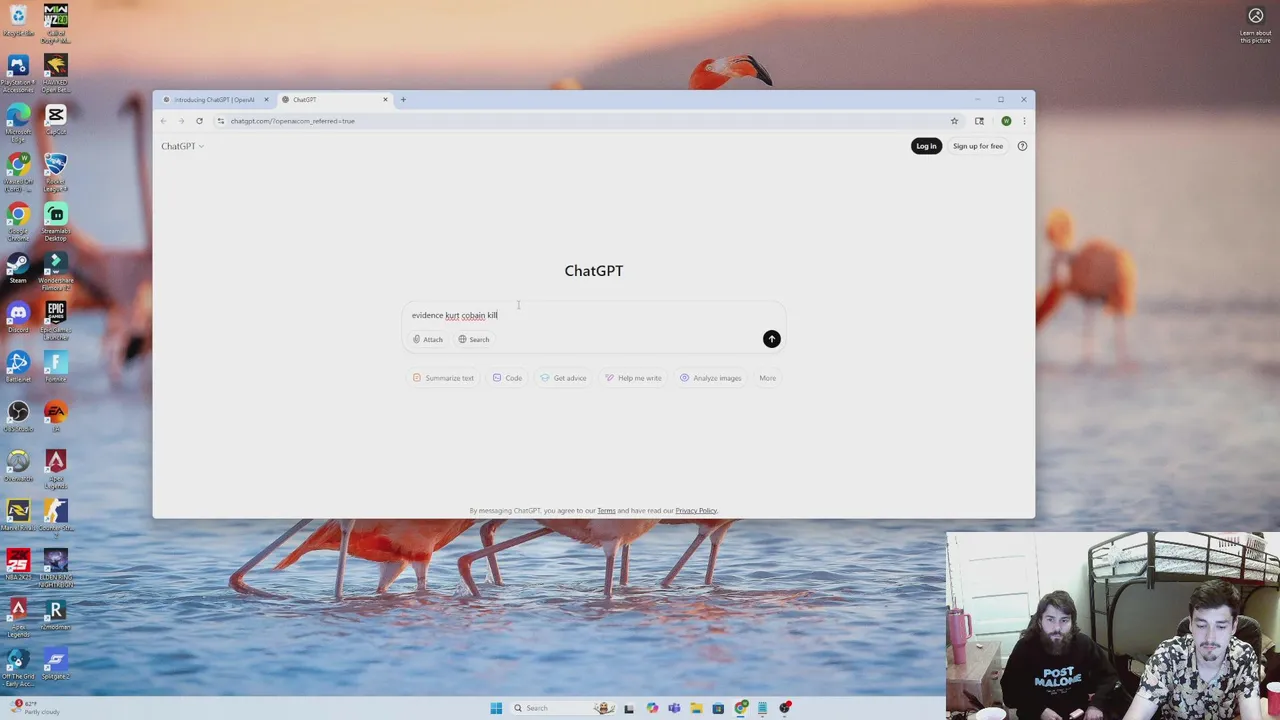Open the Recycle Bin desktop icon
Screen dimensions: 1280x720
18,21
